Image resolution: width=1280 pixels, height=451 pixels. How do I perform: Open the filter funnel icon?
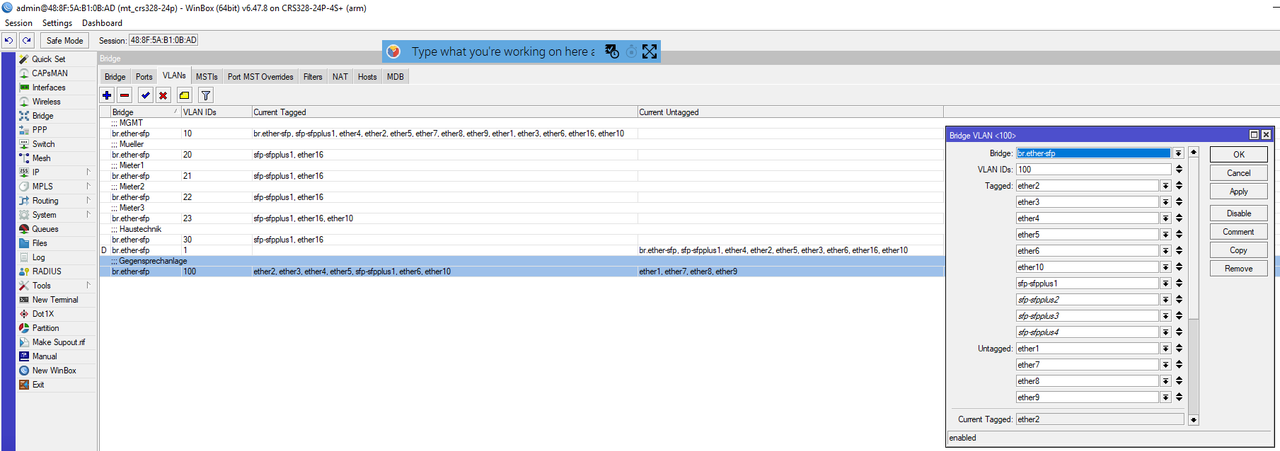206,95
